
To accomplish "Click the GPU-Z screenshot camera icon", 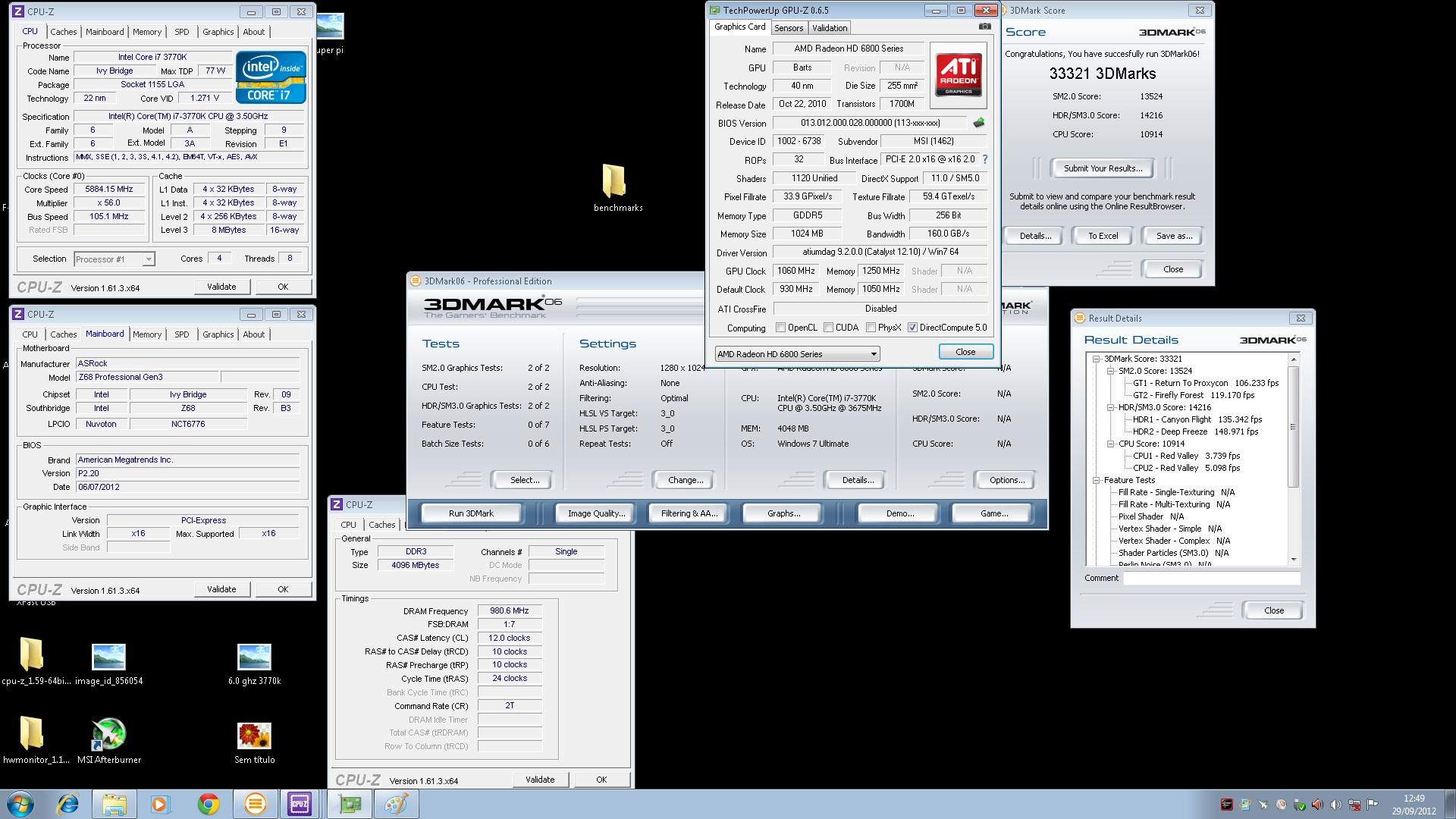I will pos(984,27).
